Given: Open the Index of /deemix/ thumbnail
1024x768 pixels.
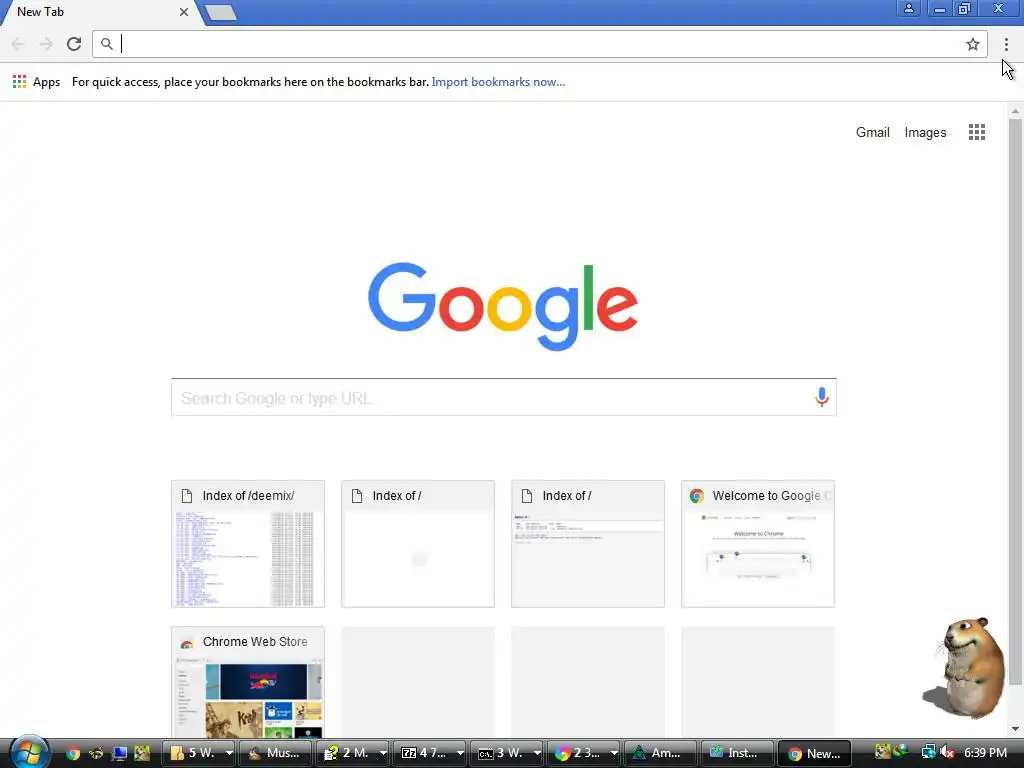Looking at the screenshot, I should pos(248,544).
